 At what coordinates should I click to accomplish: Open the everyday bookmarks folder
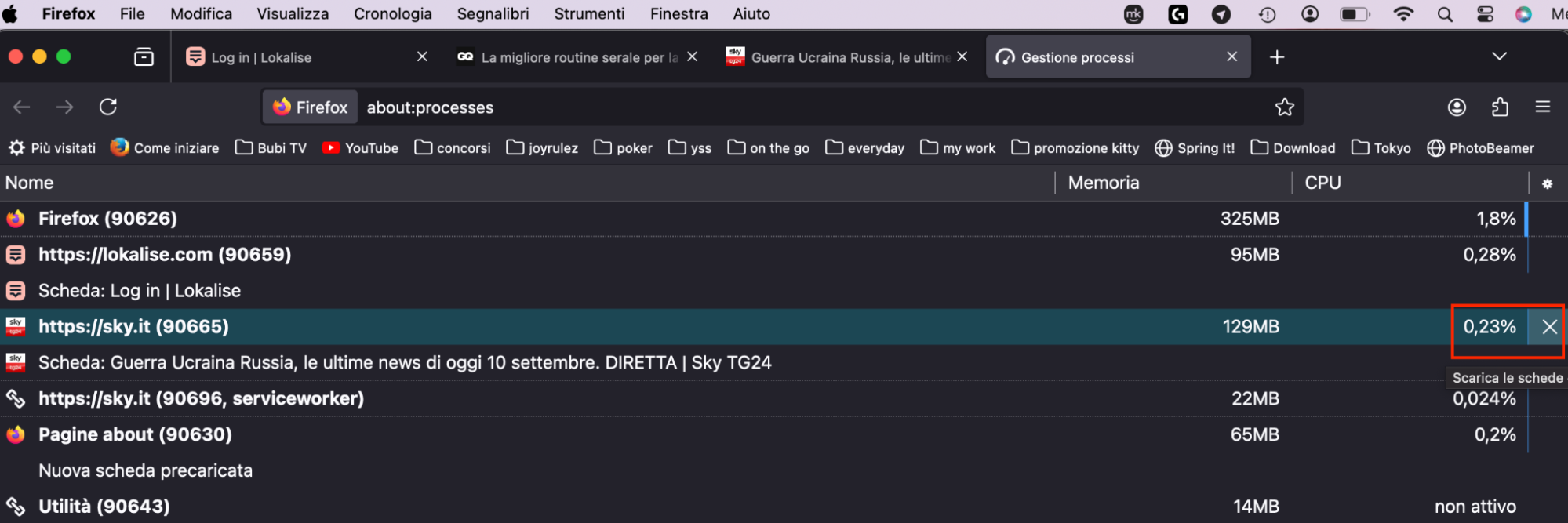tap(864, 147)
